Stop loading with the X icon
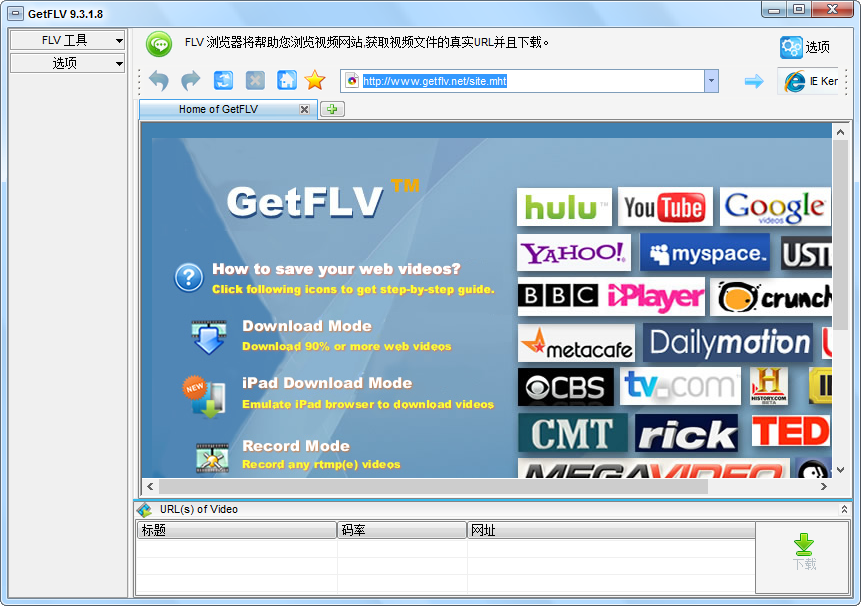 [x=255, y=80]
